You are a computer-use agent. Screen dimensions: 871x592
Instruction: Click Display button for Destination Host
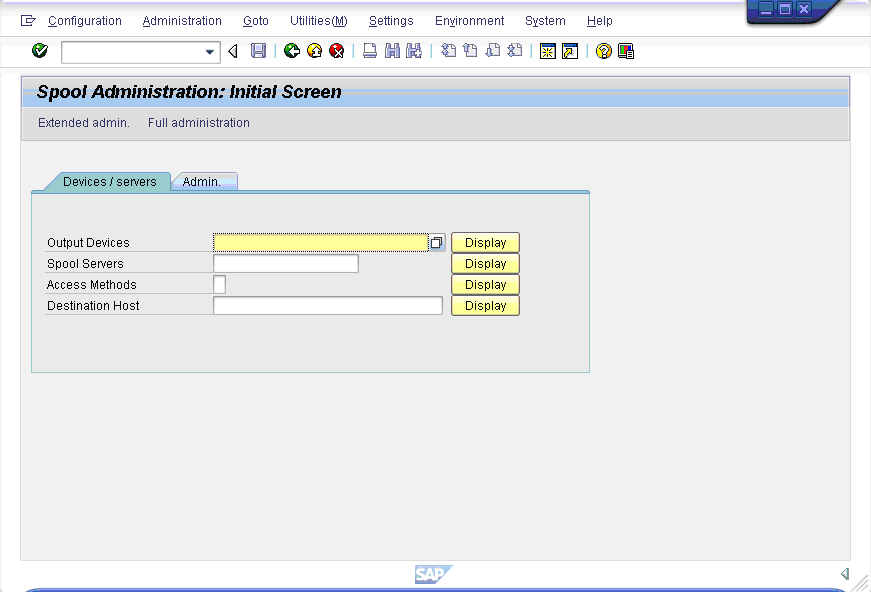click(x=485, y=306)
